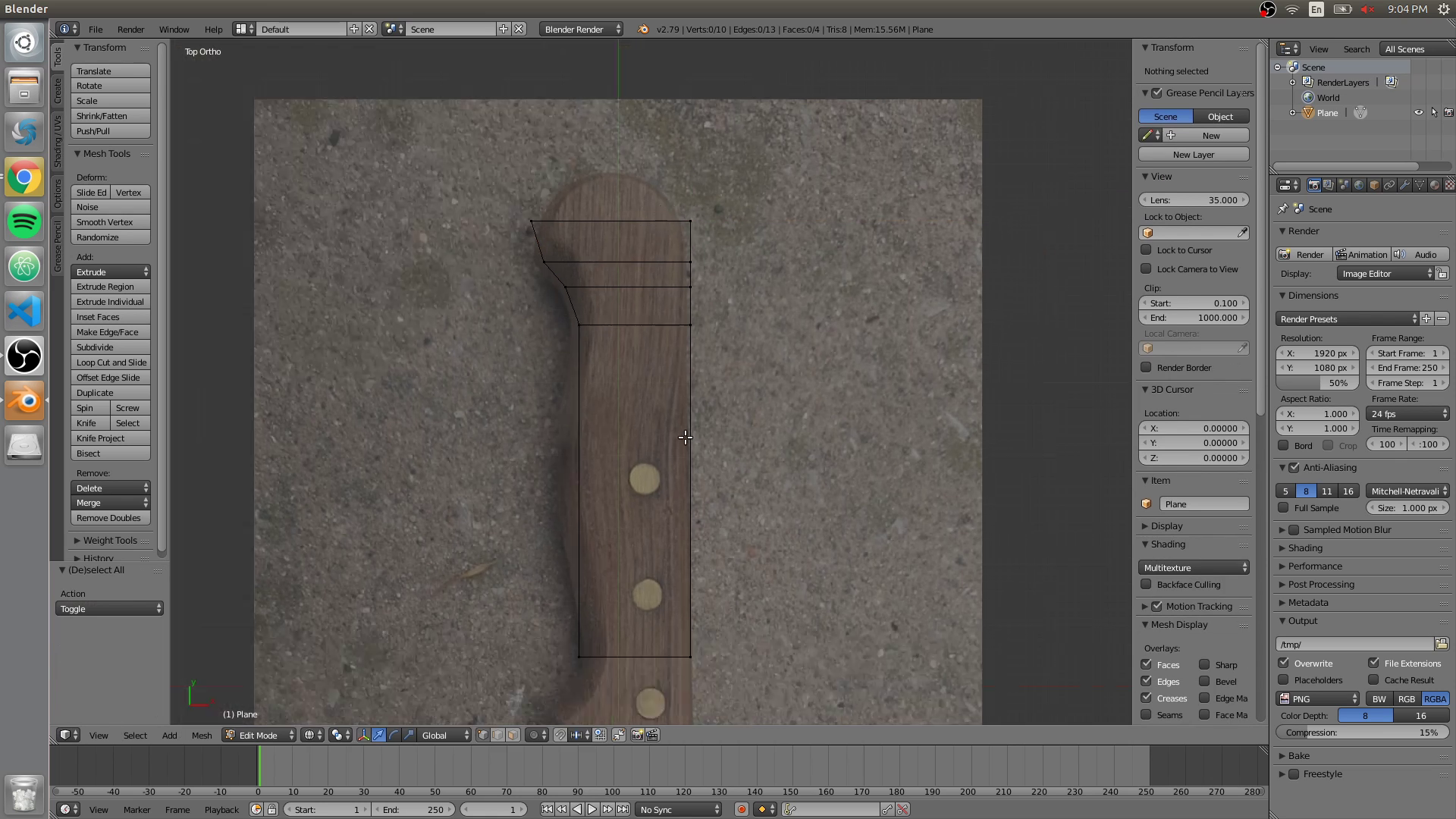This screenshot has width=1456, height=819.
Task: Adjust the resolution 50% percentage slider
Action: coord(1318,383)
